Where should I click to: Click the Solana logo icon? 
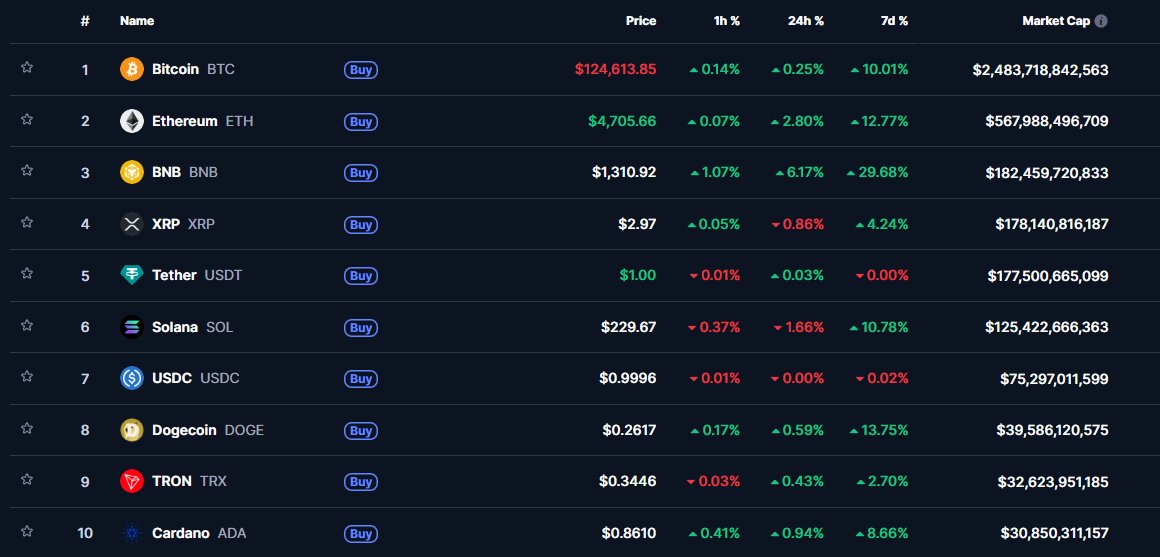pos(132,327)
